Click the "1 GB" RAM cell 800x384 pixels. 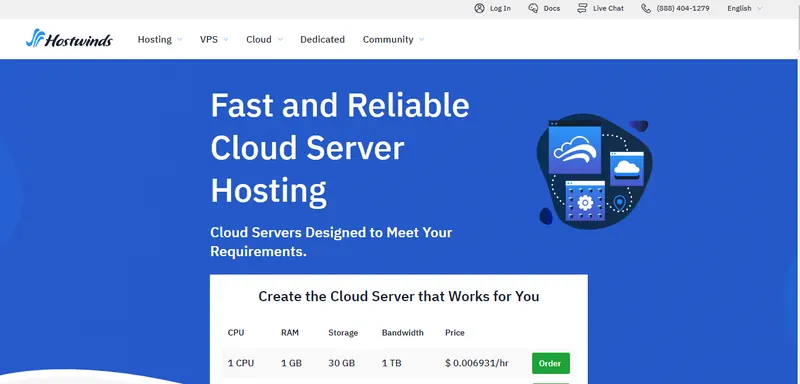coord(291,363)
